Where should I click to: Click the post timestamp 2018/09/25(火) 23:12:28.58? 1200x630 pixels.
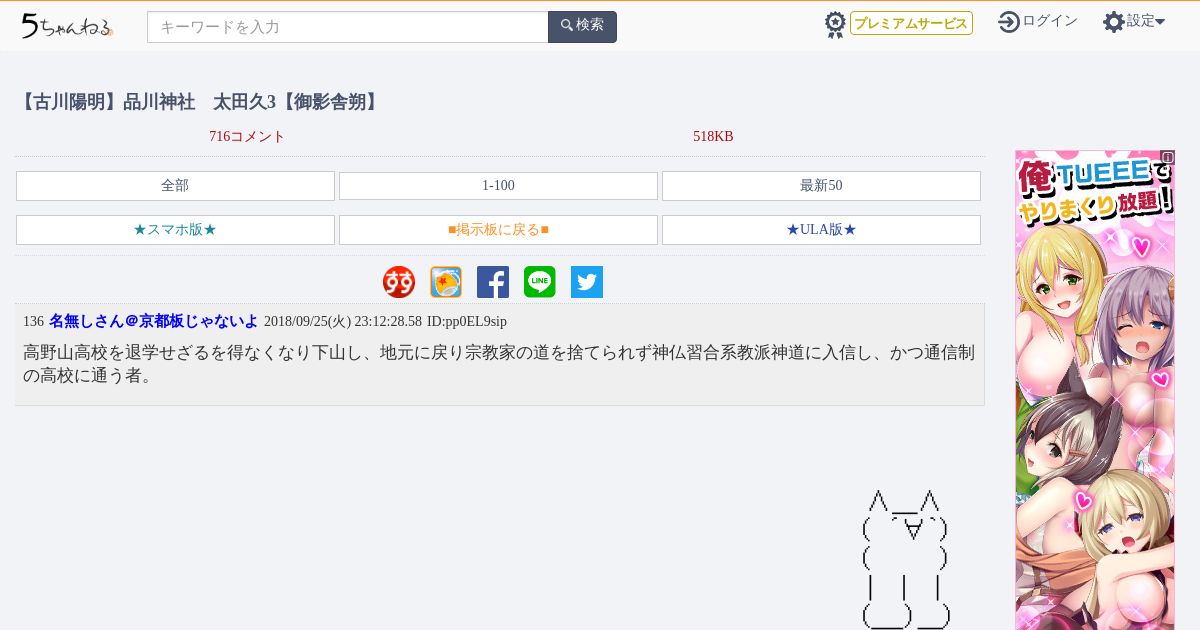coord(343,322)
